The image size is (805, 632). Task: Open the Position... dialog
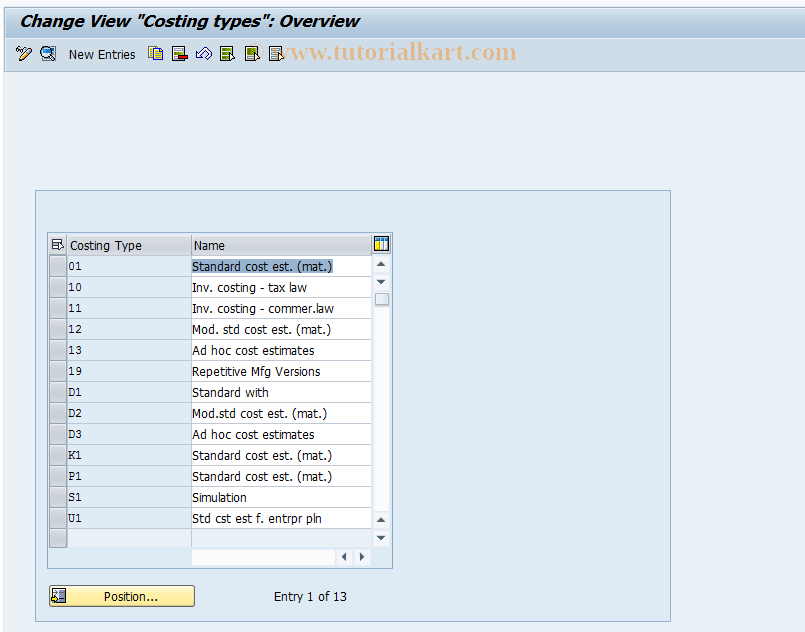click(x=121, y=596)
